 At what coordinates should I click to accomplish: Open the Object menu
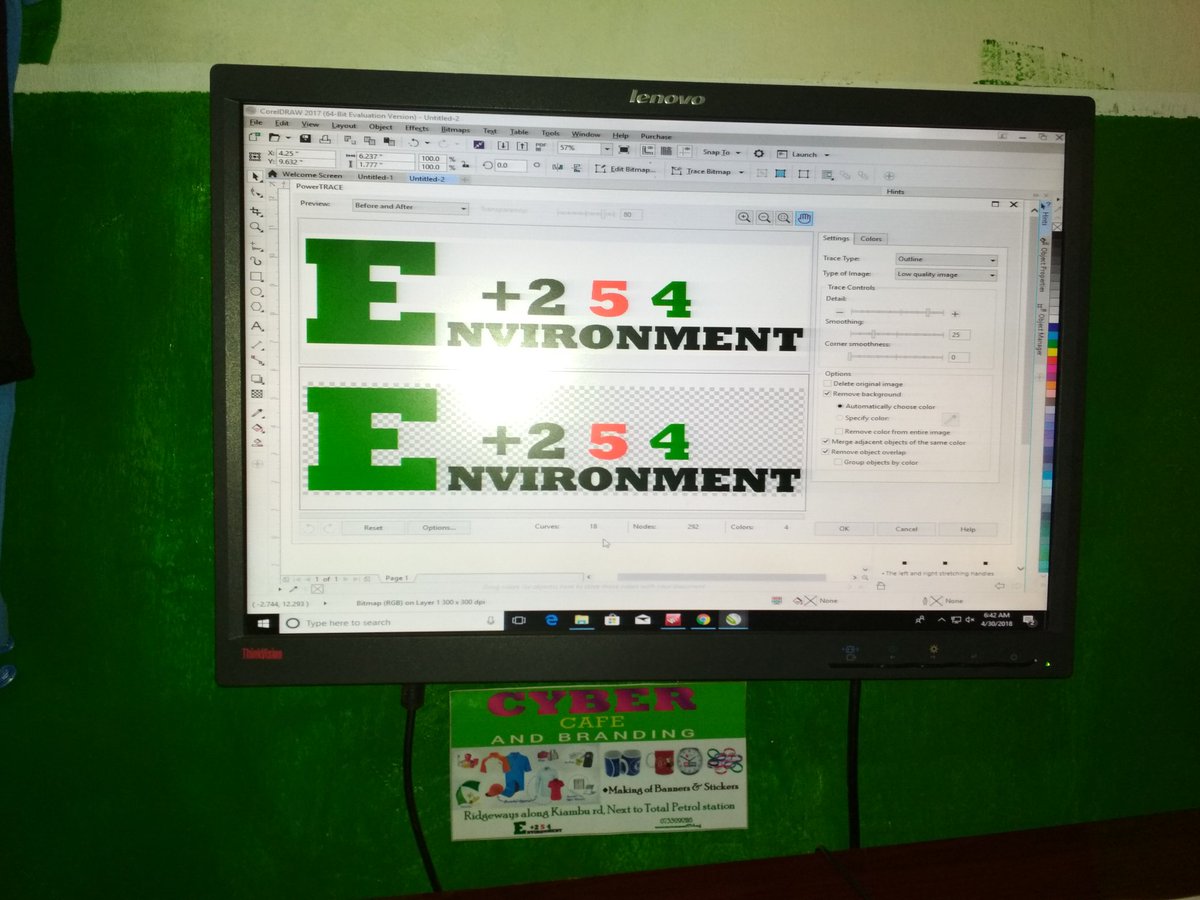[380, 127]
